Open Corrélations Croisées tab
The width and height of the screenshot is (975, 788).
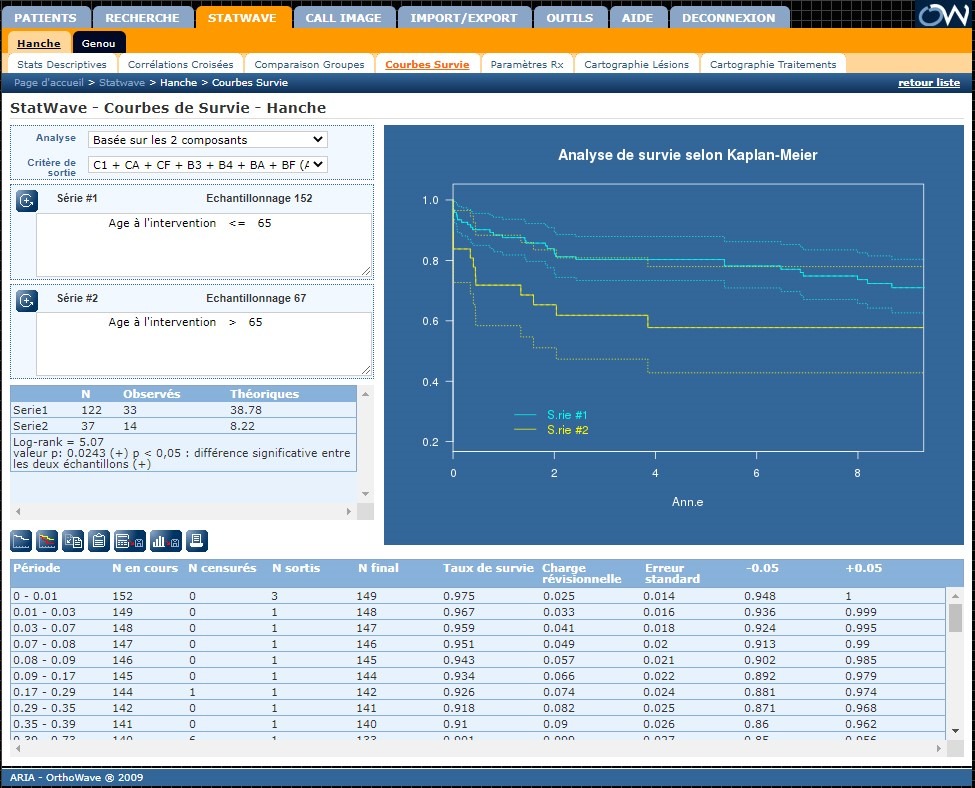click(x=180, y=64)
